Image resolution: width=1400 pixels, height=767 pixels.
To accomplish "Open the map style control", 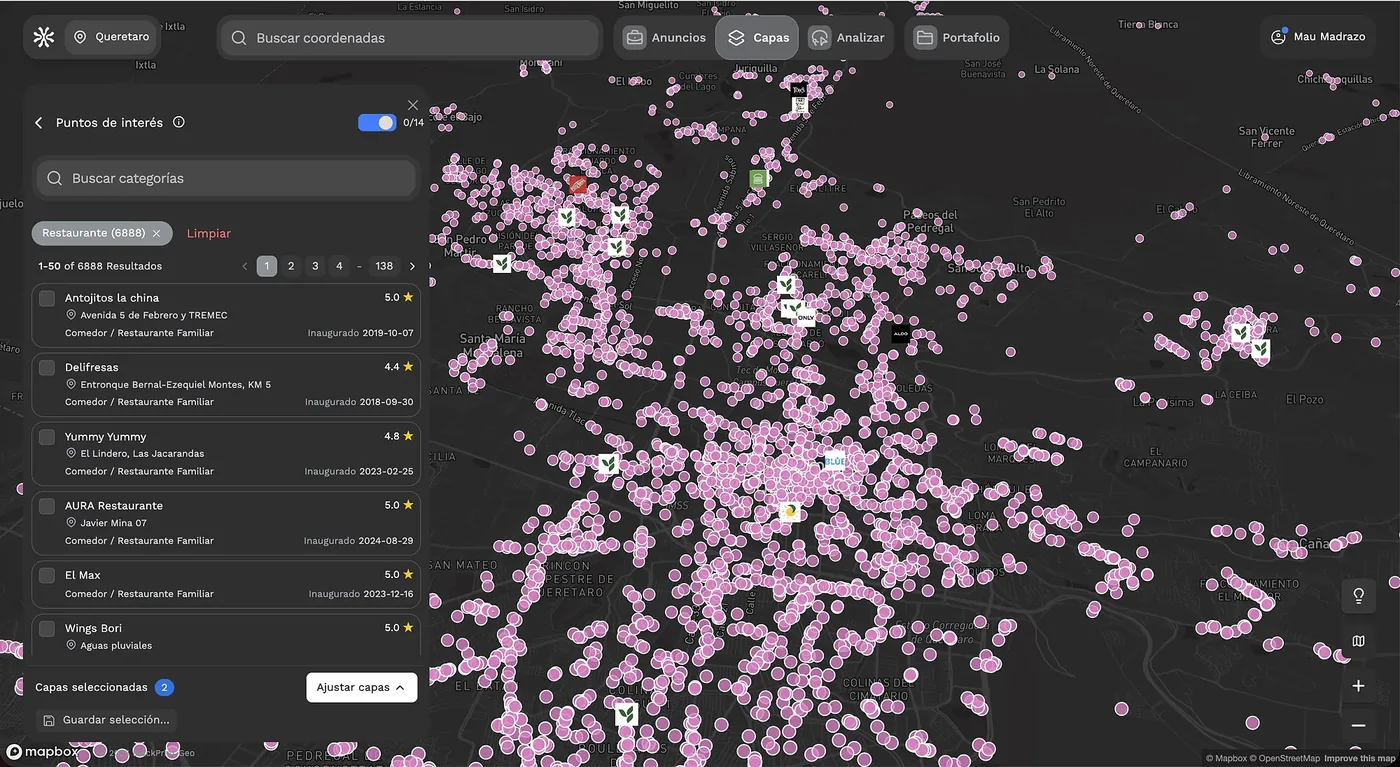I will (x=1358, y=641).
